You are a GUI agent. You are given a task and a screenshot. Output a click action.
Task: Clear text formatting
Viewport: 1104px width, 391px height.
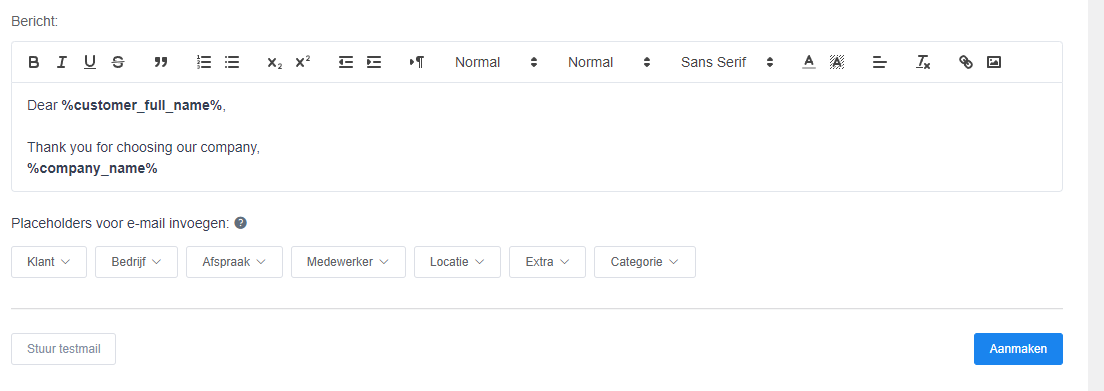click(923, 62)
